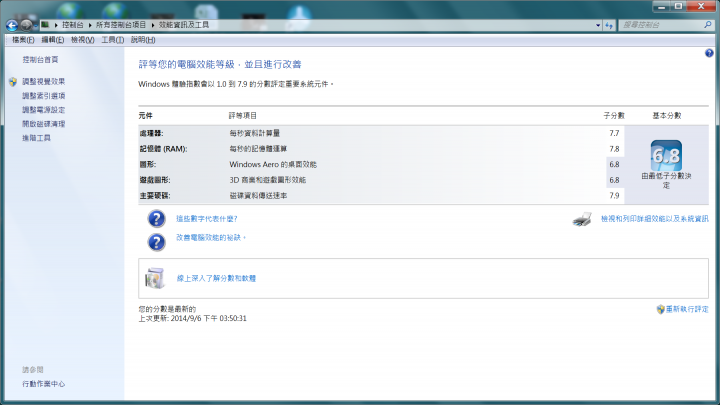Viewport: 720px width, 405px height.
Task: Open the 編輯(E) menu
Action: [x=53, y=40]
